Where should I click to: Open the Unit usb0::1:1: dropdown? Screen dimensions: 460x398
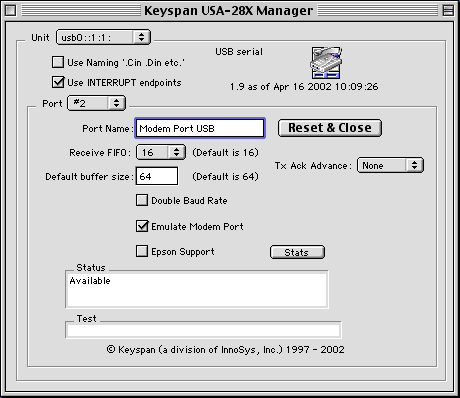103,37
